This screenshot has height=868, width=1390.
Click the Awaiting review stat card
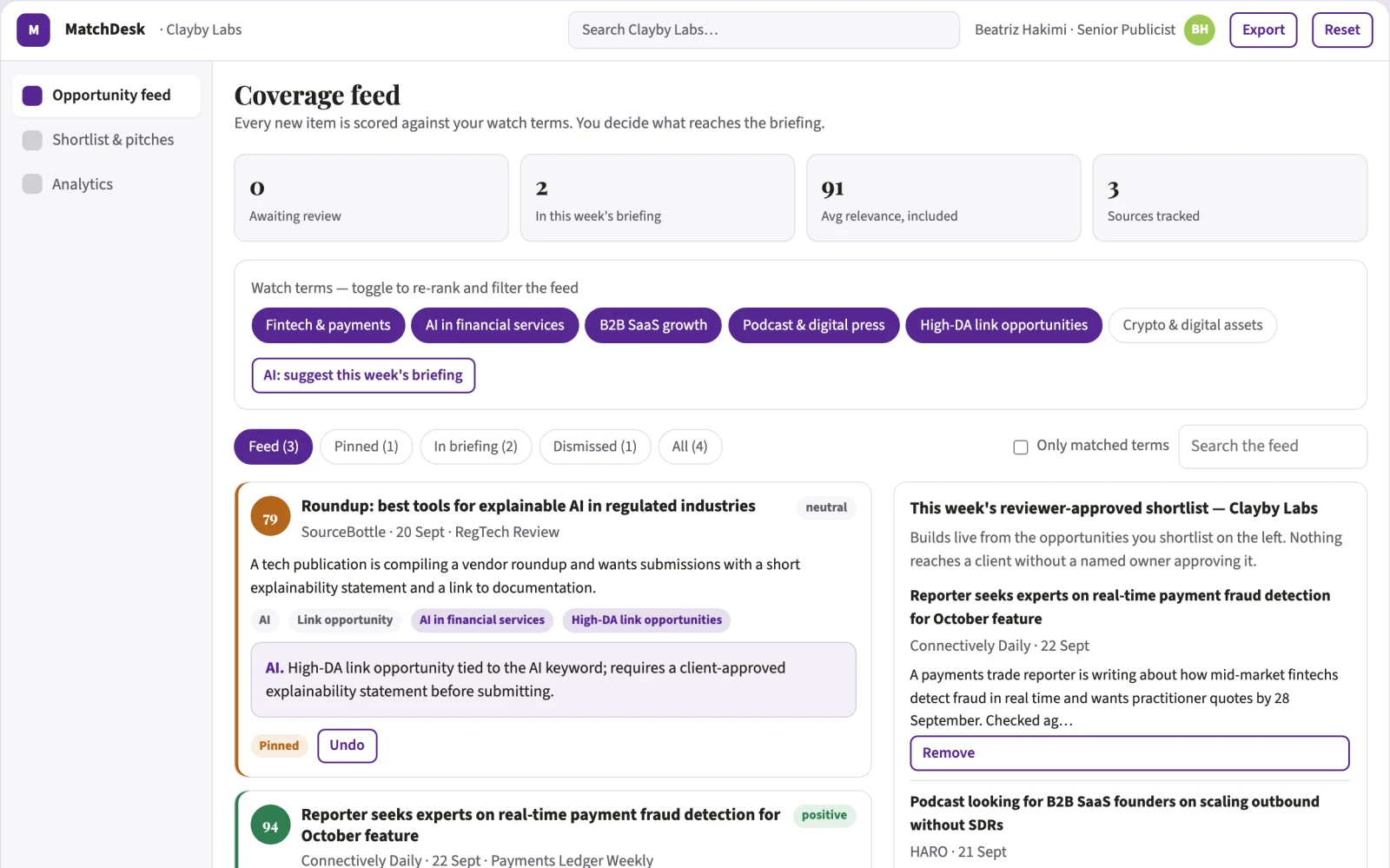pos(371,198)
